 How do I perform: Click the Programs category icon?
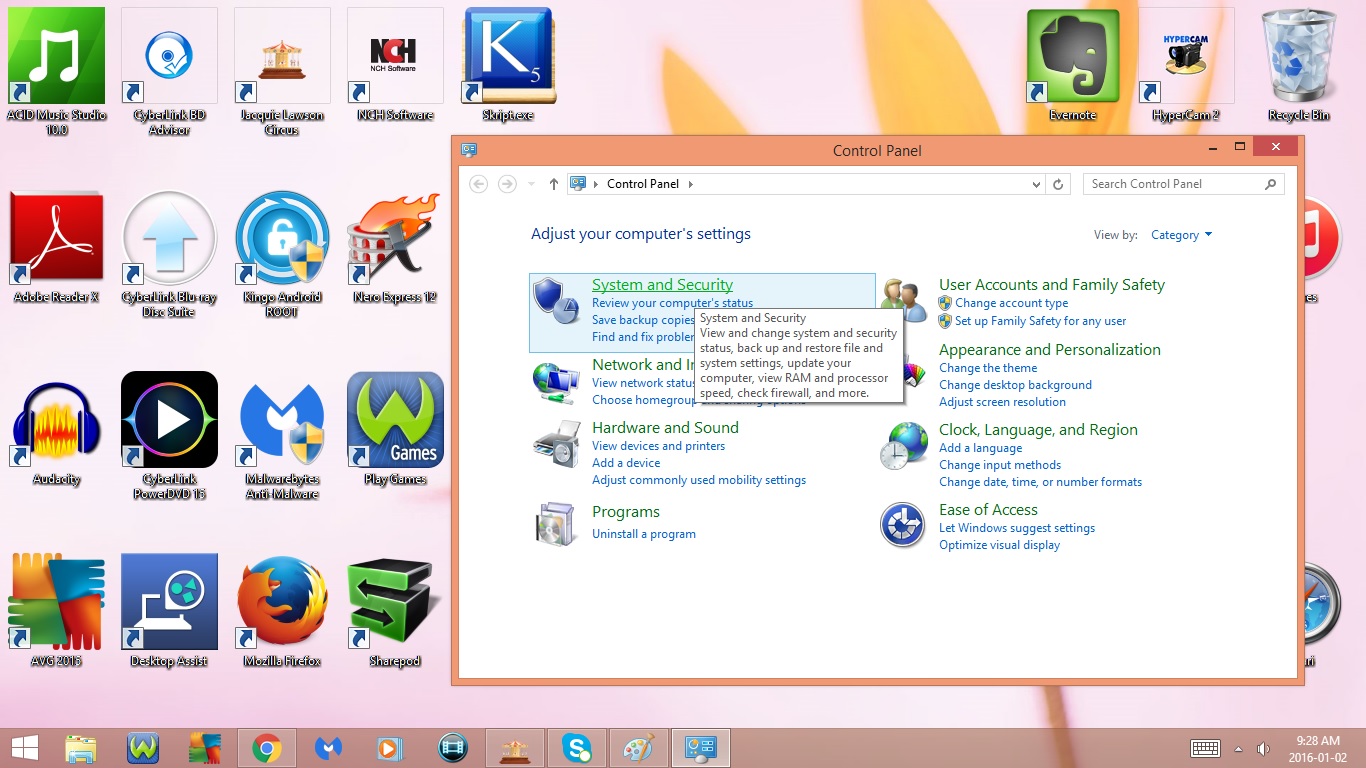click(556, 524)
